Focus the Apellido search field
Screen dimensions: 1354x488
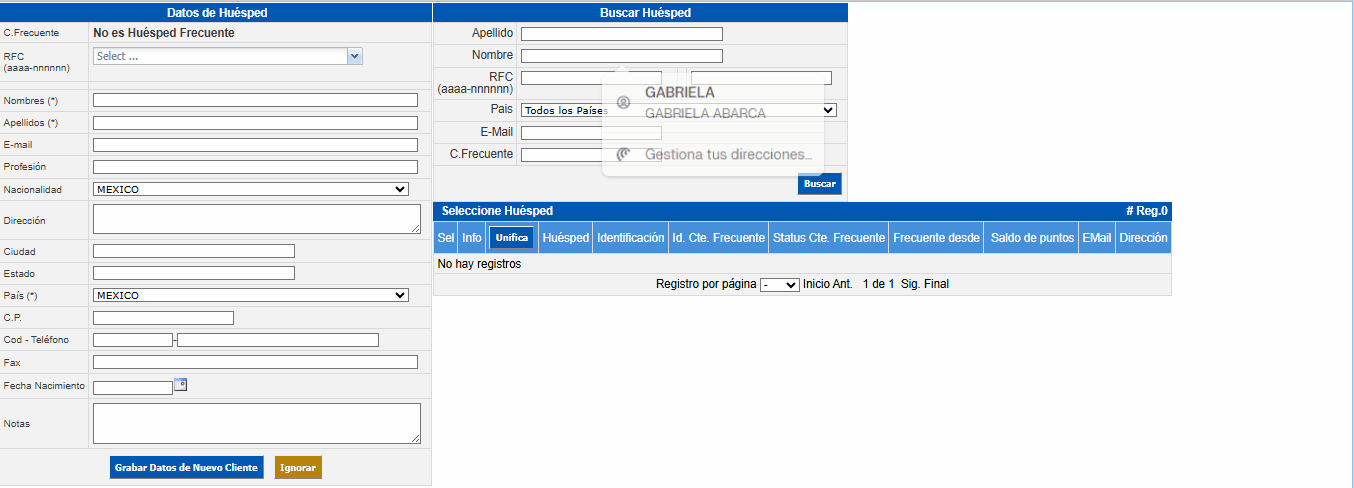621,34
